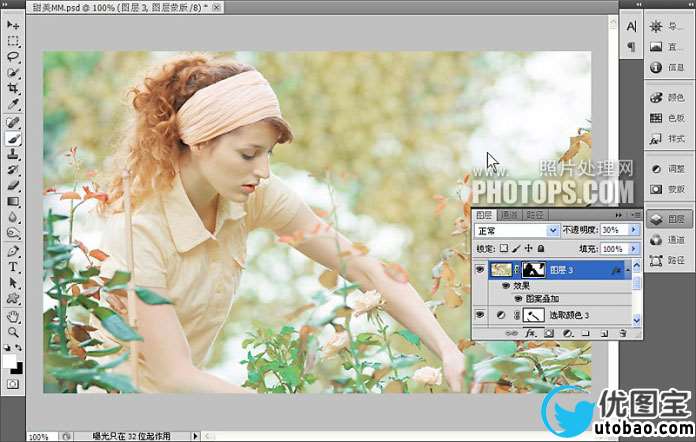Switch to the 路径 tab in layers panel
696x442 pixels.
[534, 215]
